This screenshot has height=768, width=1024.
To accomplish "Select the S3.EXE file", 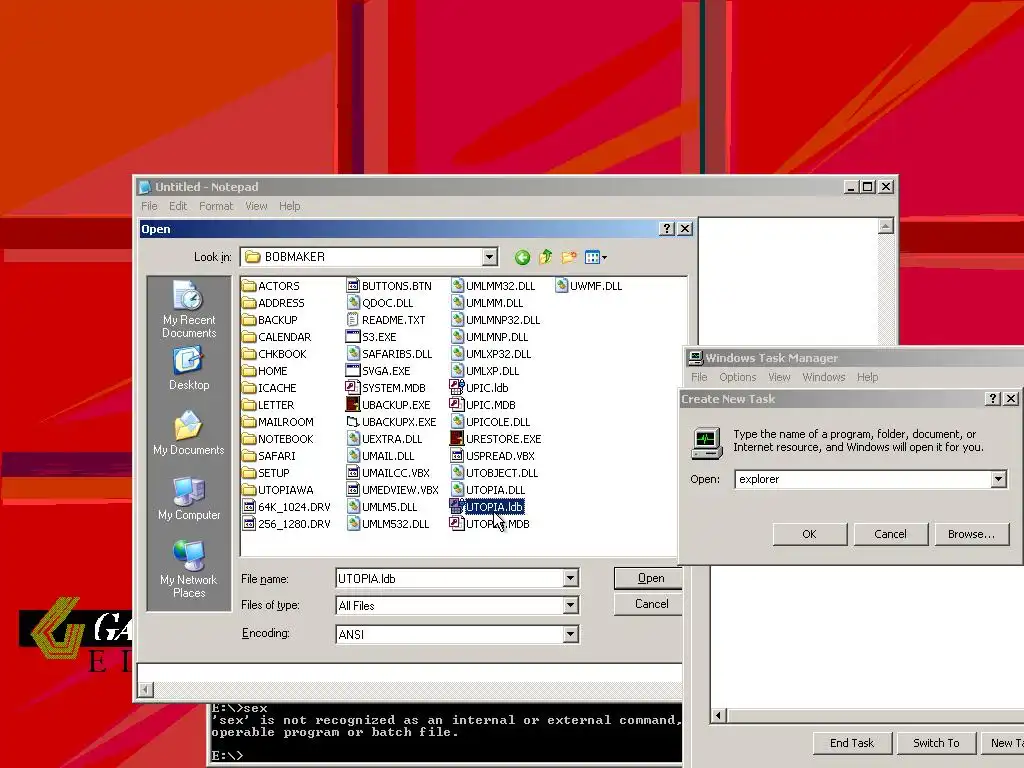I will 372,337.
